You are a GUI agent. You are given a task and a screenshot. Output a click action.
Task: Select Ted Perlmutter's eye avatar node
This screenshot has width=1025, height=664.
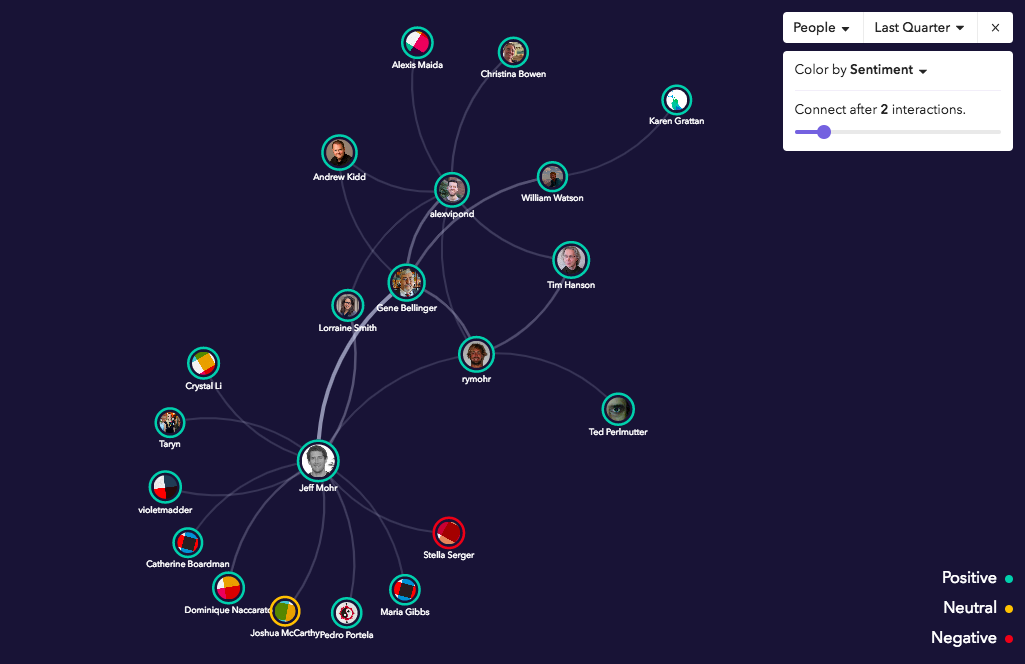[x=618, y=408]
